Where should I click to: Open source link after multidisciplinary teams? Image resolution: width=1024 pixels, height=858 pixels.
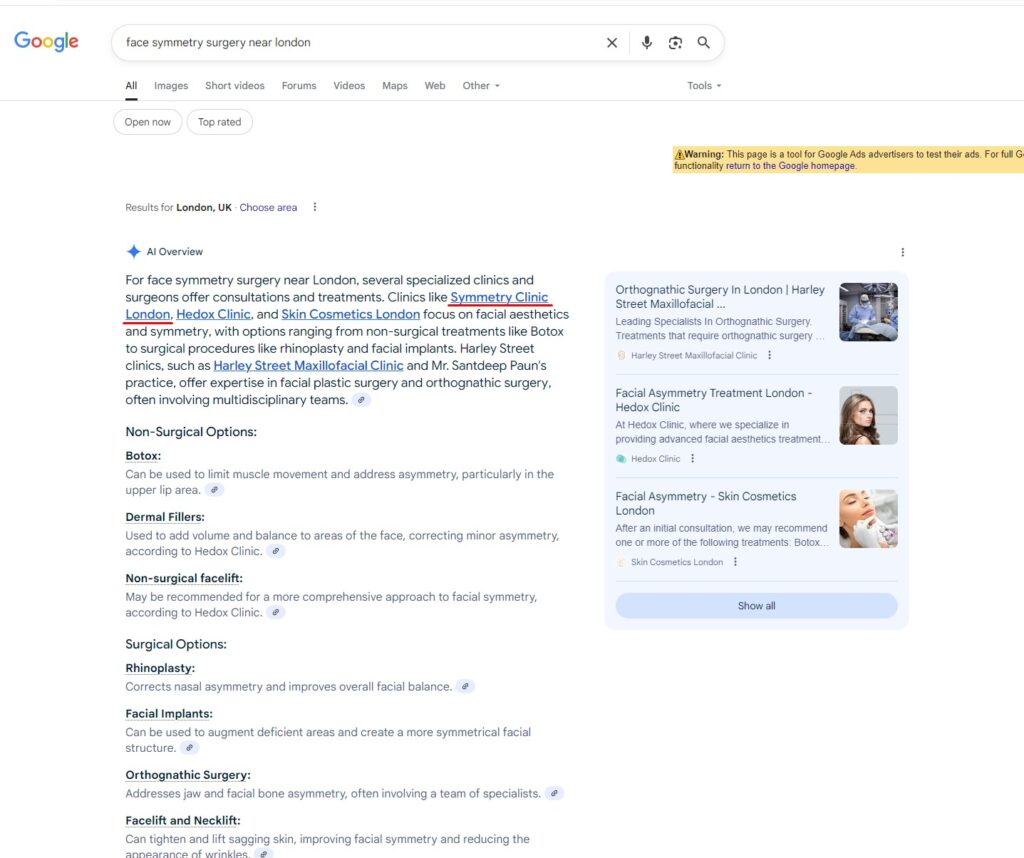(x=361, y=400)
